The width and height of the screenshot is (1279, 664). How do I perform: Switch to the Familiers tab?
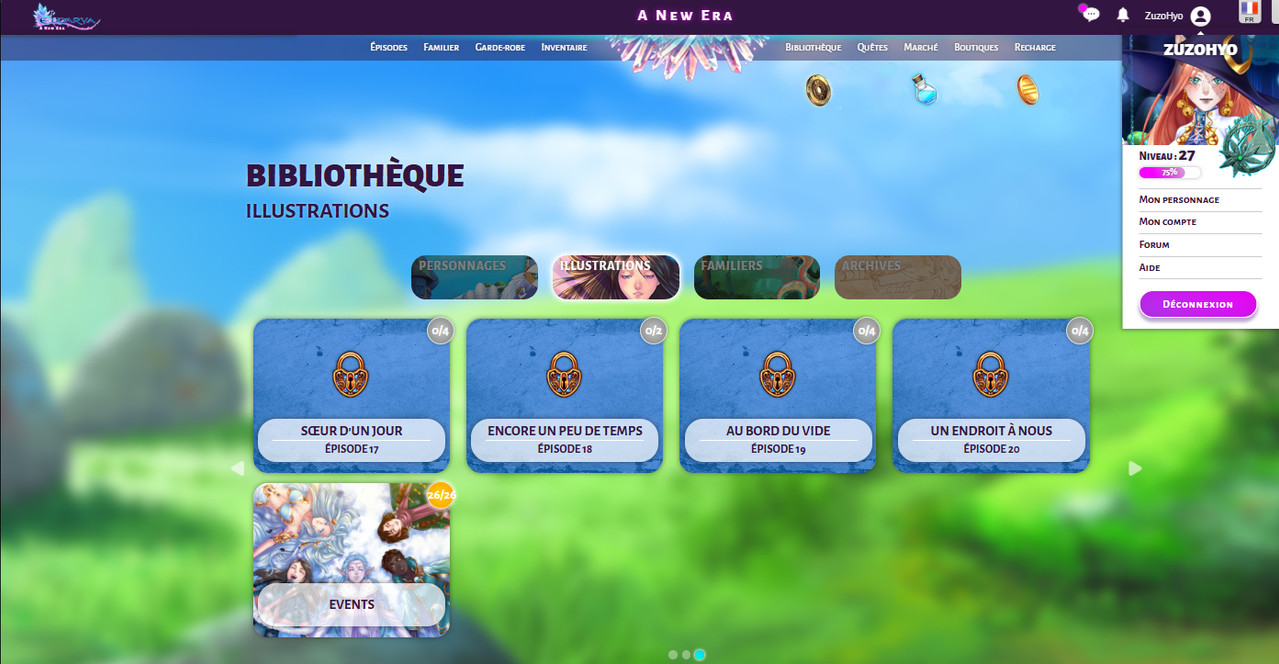(757, 277)
